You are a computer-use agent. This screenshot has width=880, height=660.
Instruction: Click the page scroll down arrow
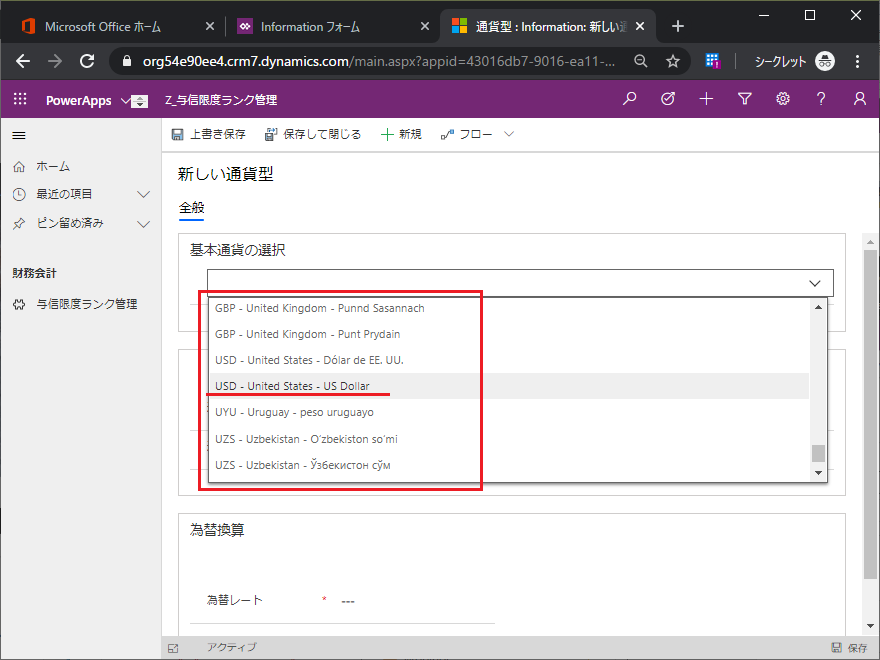pyautogui.click(x=870, y=626)
